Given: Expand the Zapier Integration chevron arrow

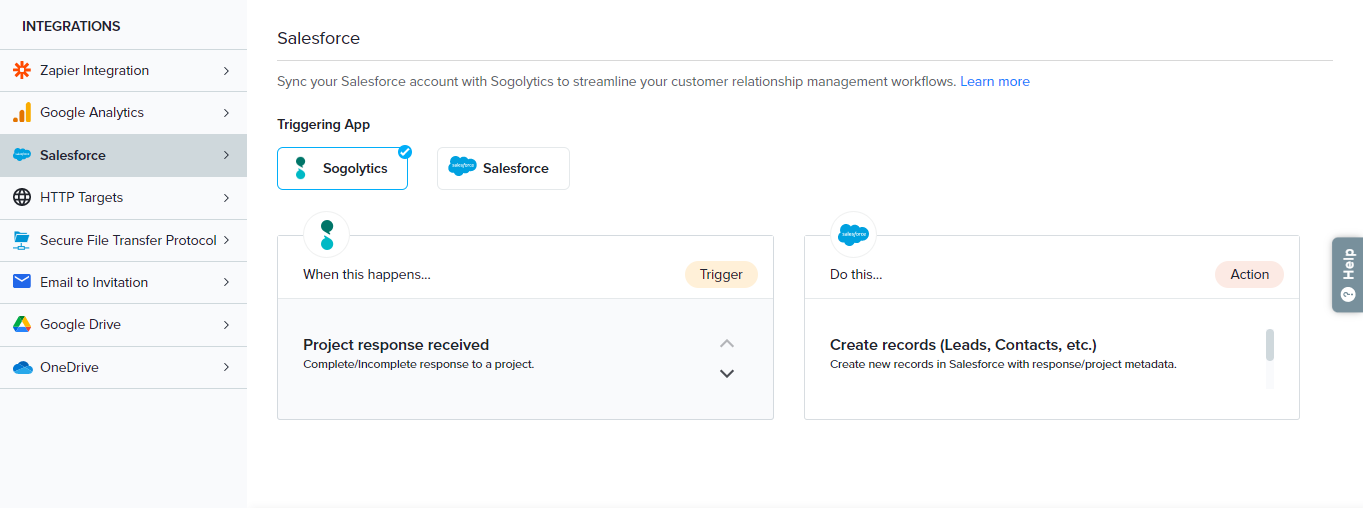Looking at the screenshot, I should [x=227, y=71].
